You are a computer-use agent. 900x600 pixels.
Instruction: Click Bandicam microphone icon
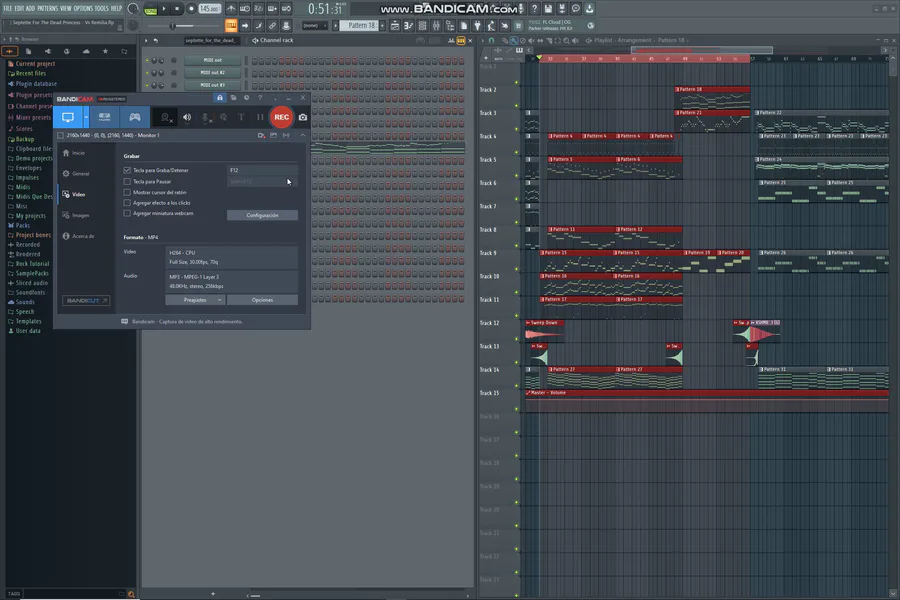[205, 118]
